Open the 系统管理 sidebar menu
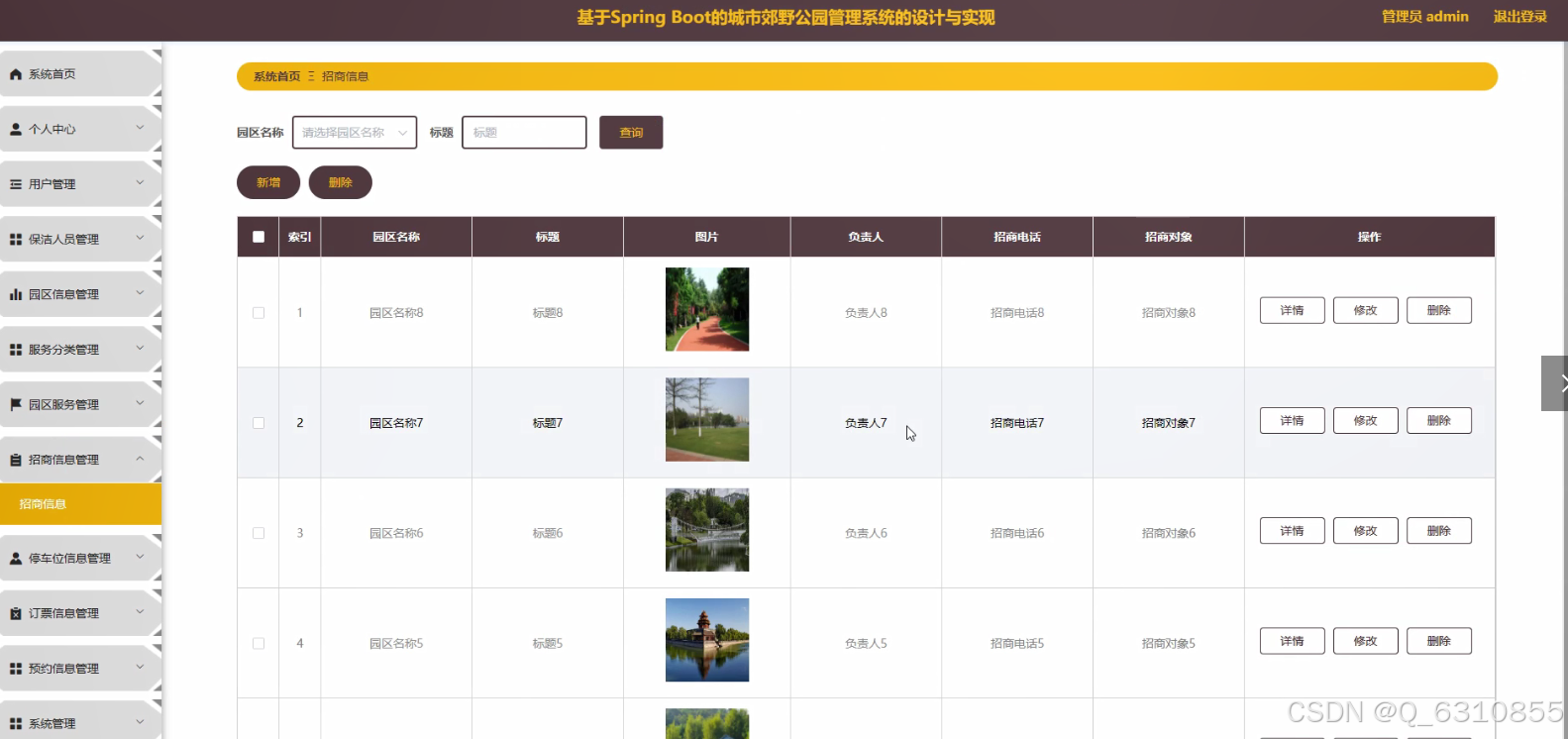This screenshot has width=1568, height=739. (x=79, y=722)
